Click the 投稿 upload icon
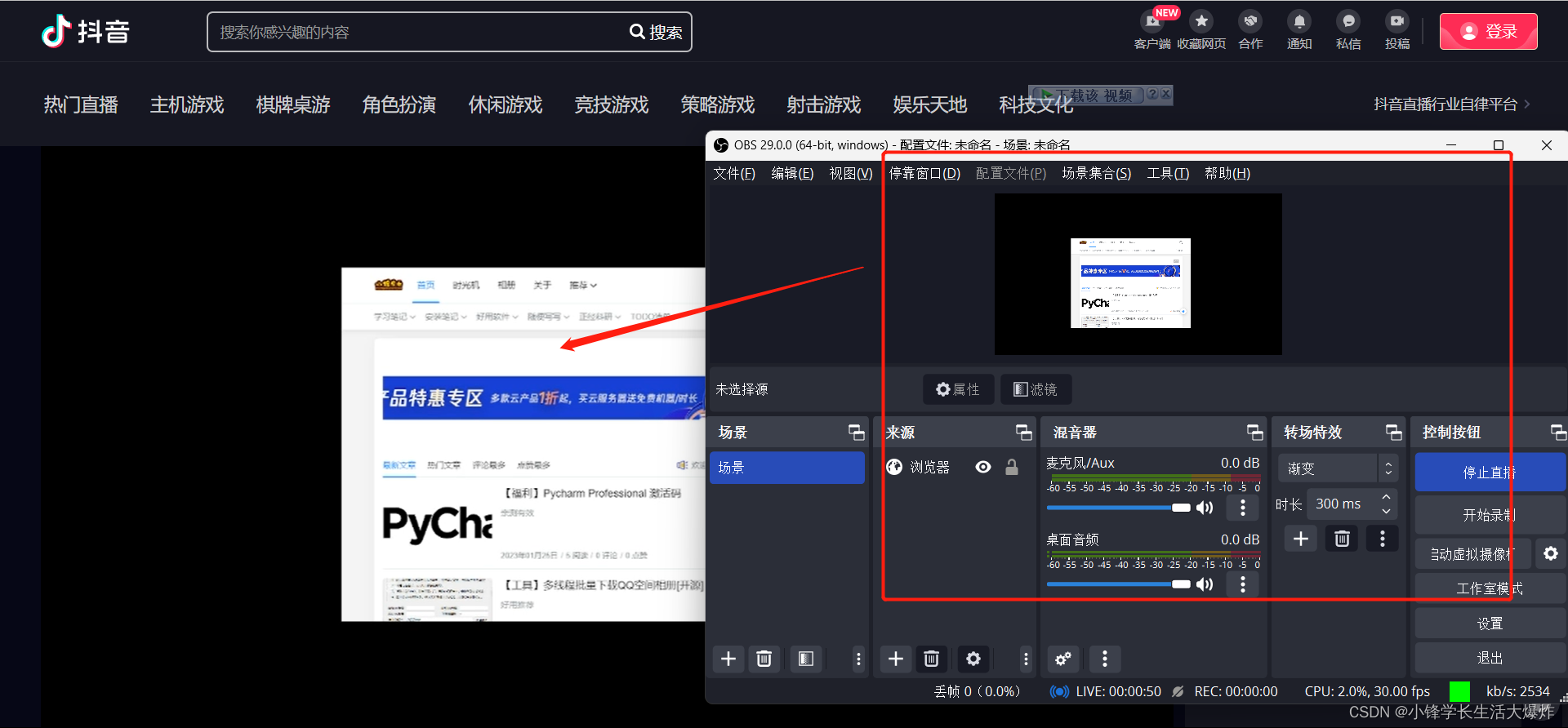Screen dimensions: 1568x728 pos(1397,21)
